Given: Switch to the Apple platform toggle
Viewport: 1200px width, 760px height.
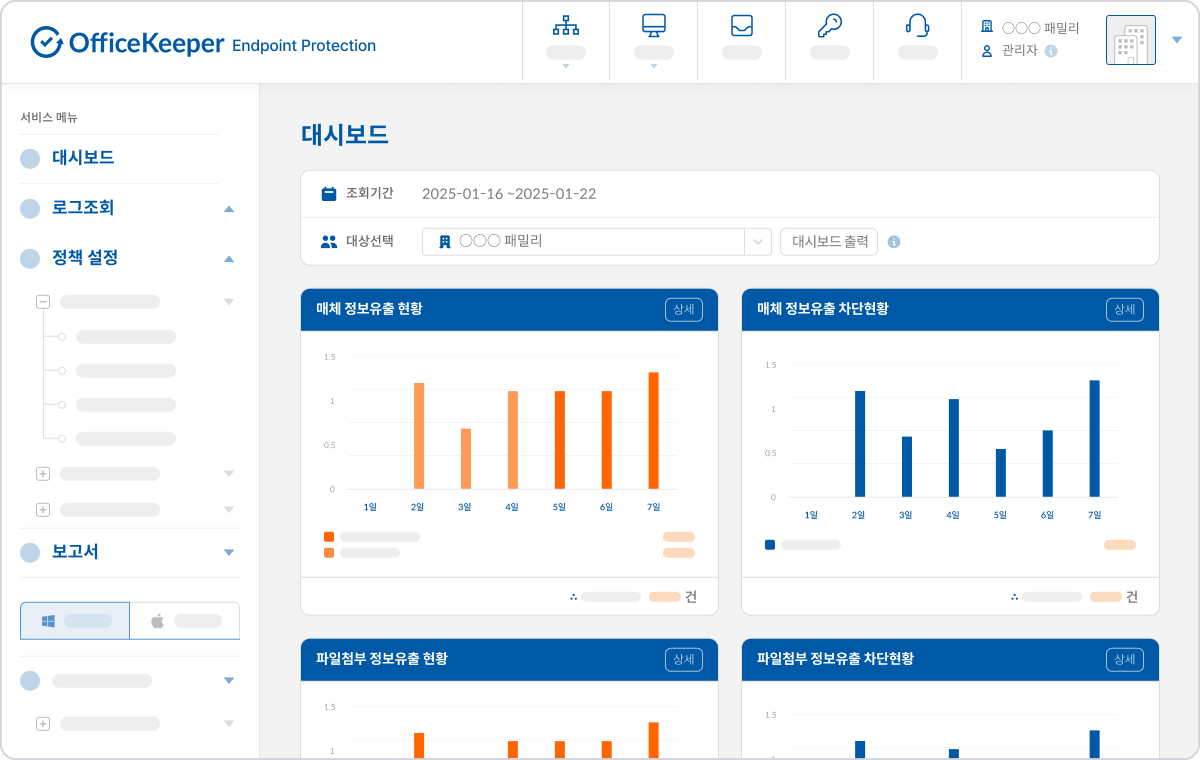Looking at the screenshot, I should pyautogui.click(x=185, y=621).
